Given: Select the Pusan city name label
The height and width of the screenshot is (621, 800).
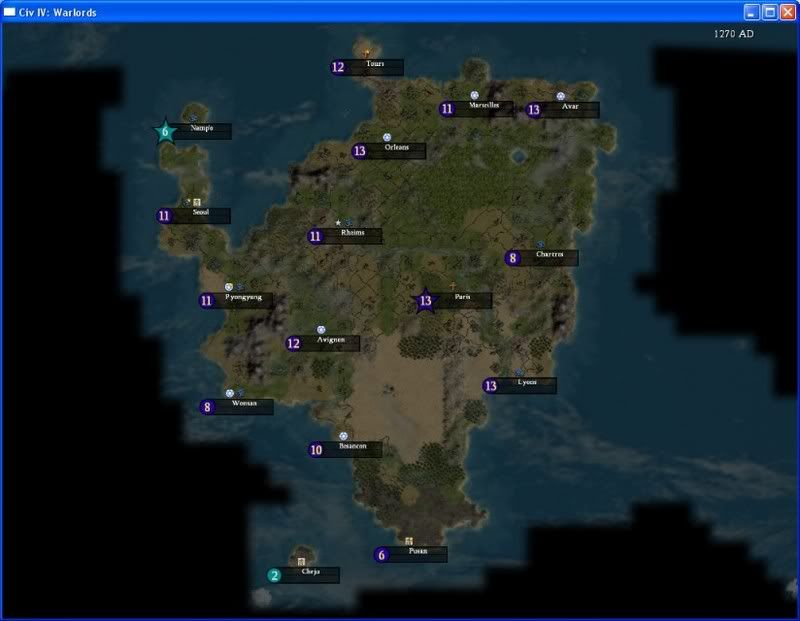Looking at the screenshot, I should (x=418, y=551).
